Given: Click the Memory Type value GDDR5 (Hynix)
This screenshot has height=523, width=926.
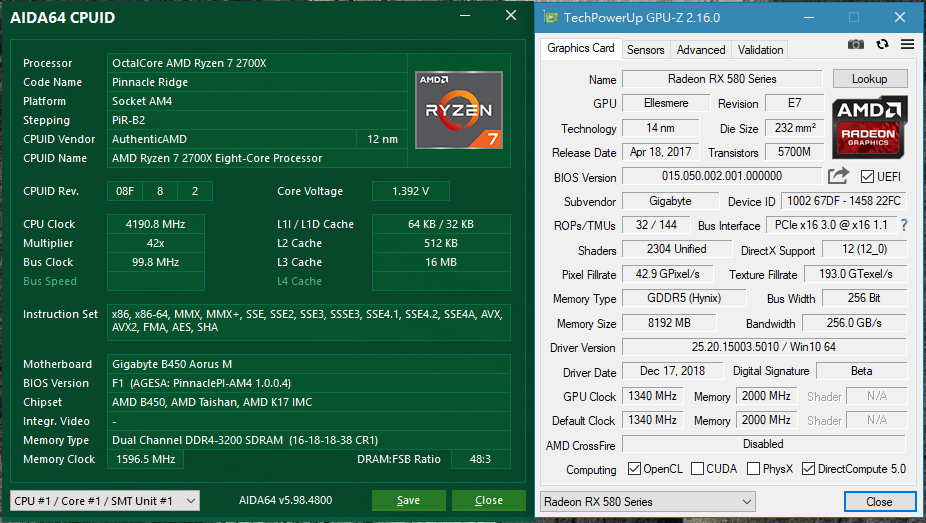Looking at the screenshot, I should click(684, 298).
